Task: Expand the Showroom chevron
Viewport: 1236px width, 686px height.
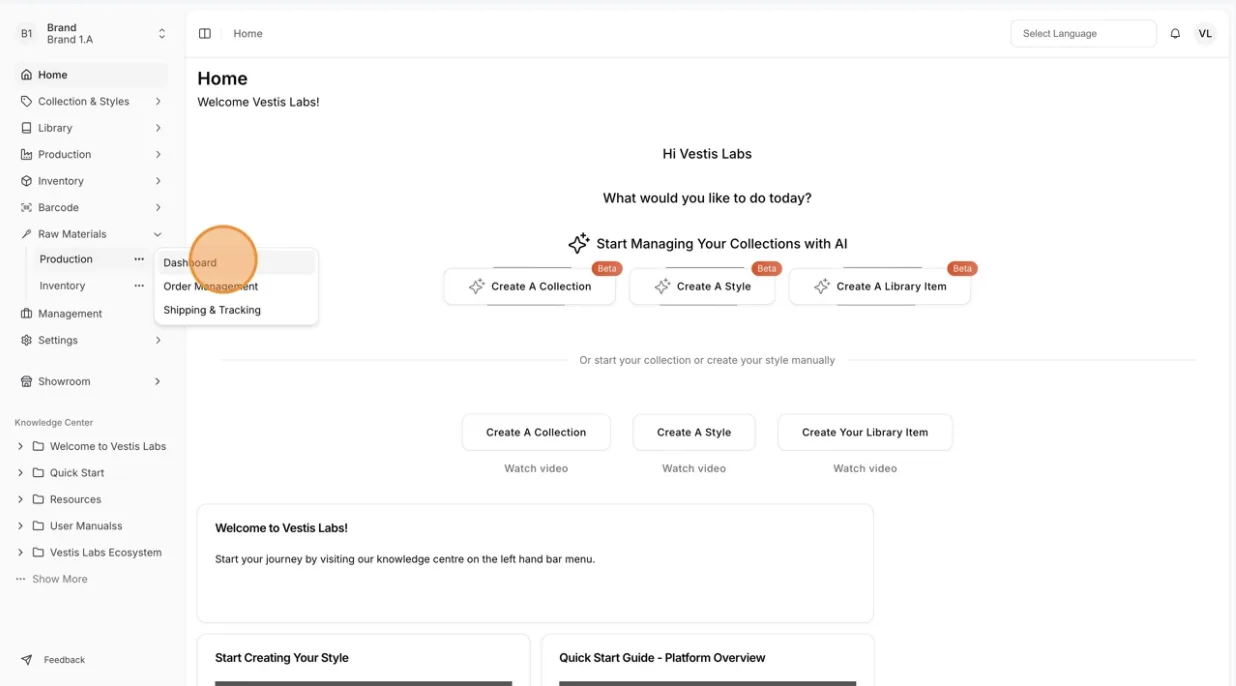Action: 158,381
